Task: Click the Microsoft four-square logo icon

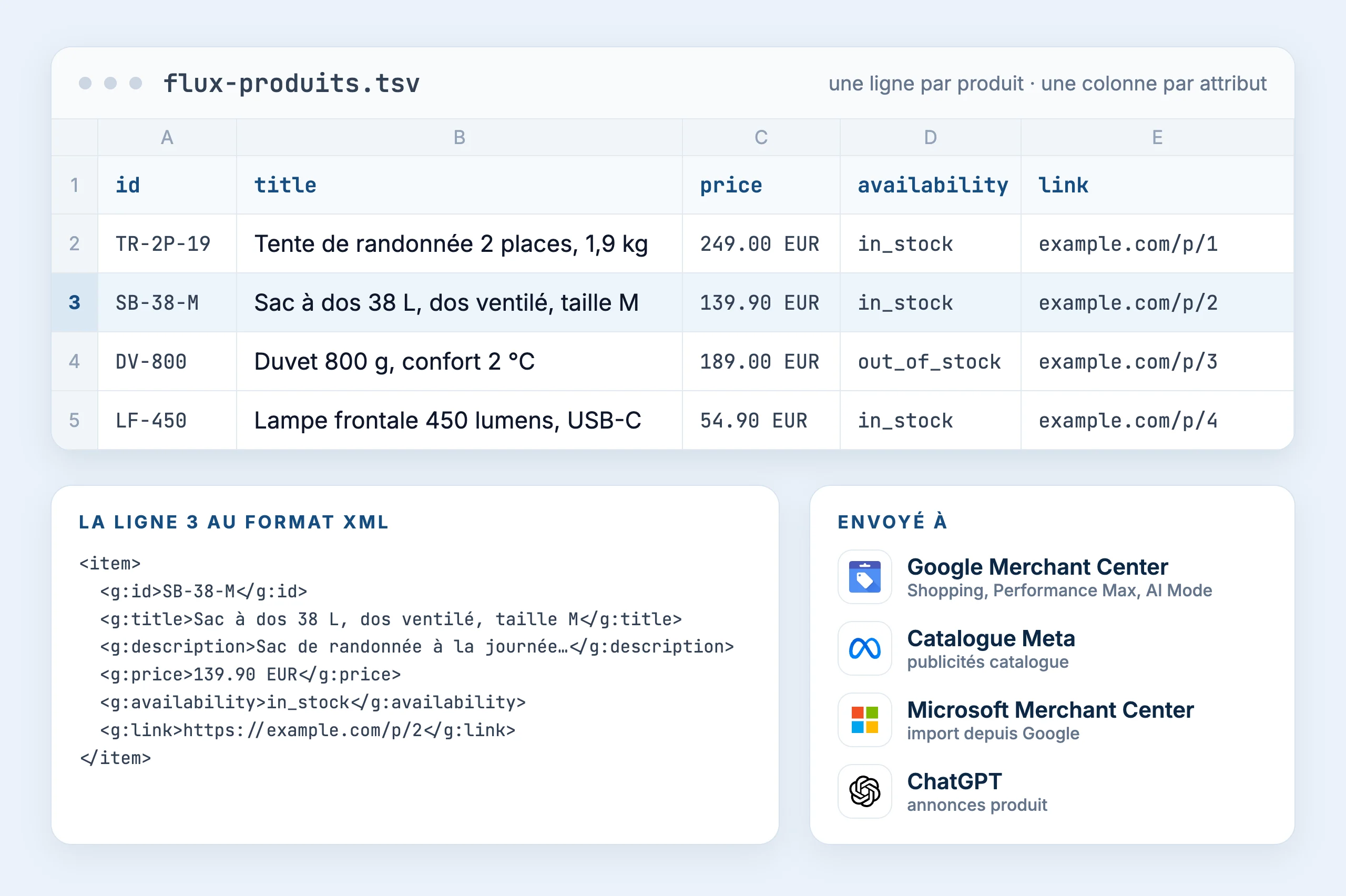Action: (x=864, y=719)
